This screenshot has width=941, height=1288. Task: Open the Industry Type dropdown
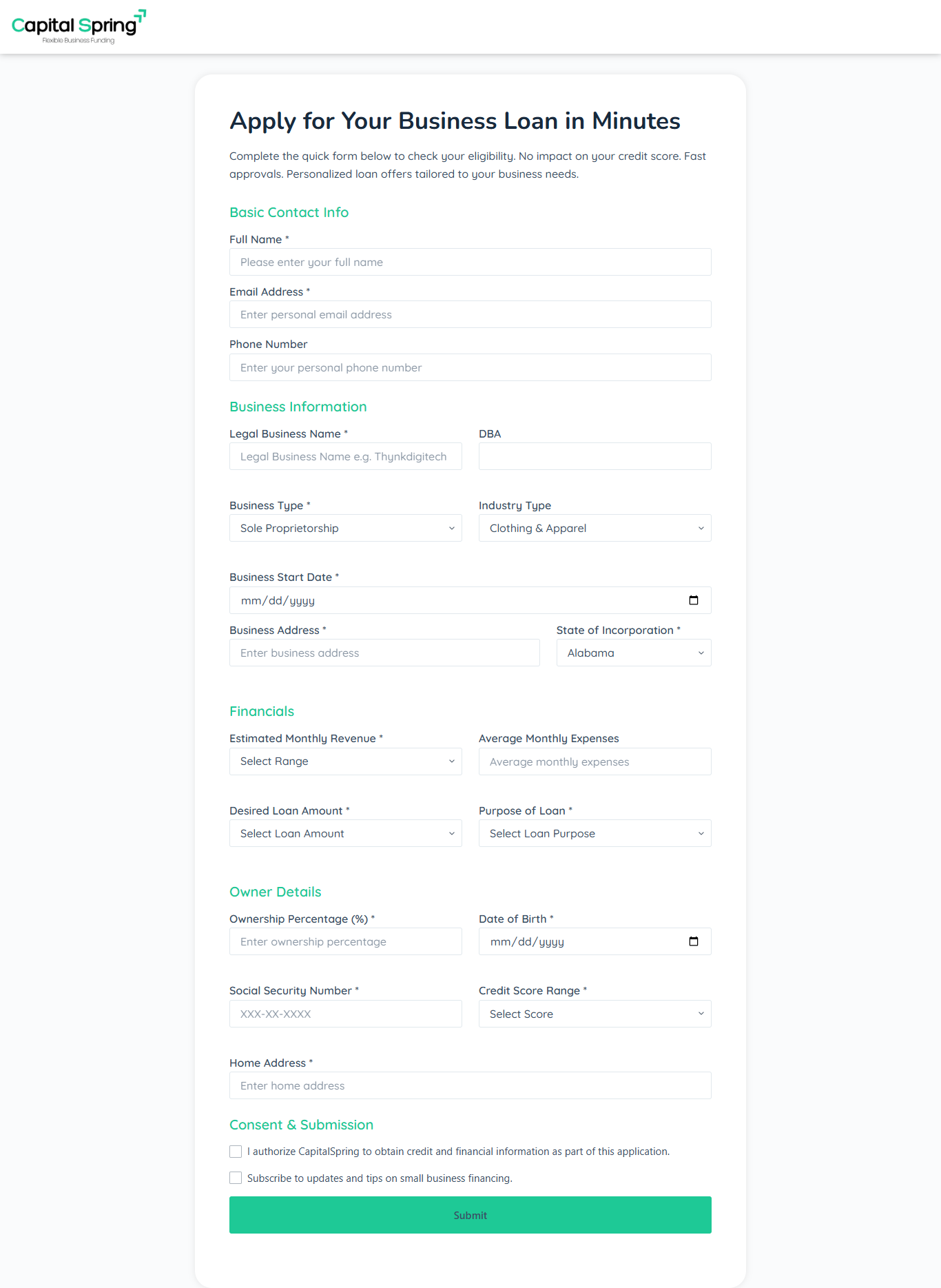click(594, 528)
